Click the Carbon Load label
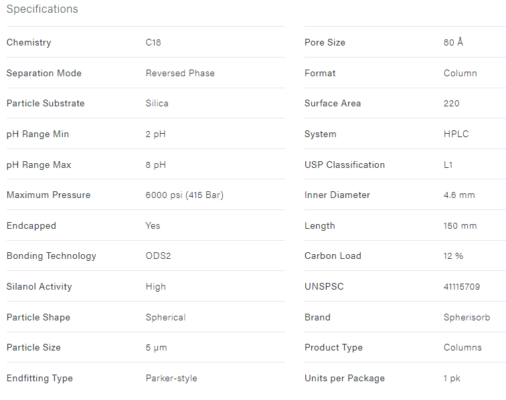This screenshot has width=506, height=400. coord(333,256)
